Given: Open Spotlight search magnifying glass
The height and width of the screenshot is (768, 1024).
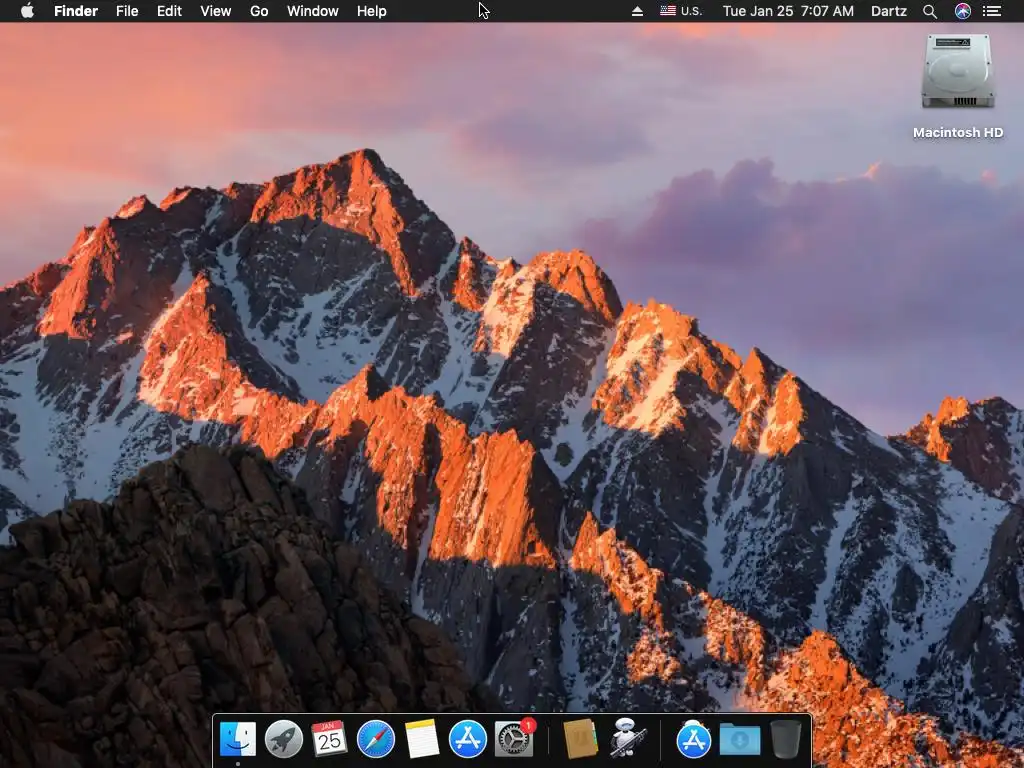Looking at the screenshot, I should tap(930, 11).
